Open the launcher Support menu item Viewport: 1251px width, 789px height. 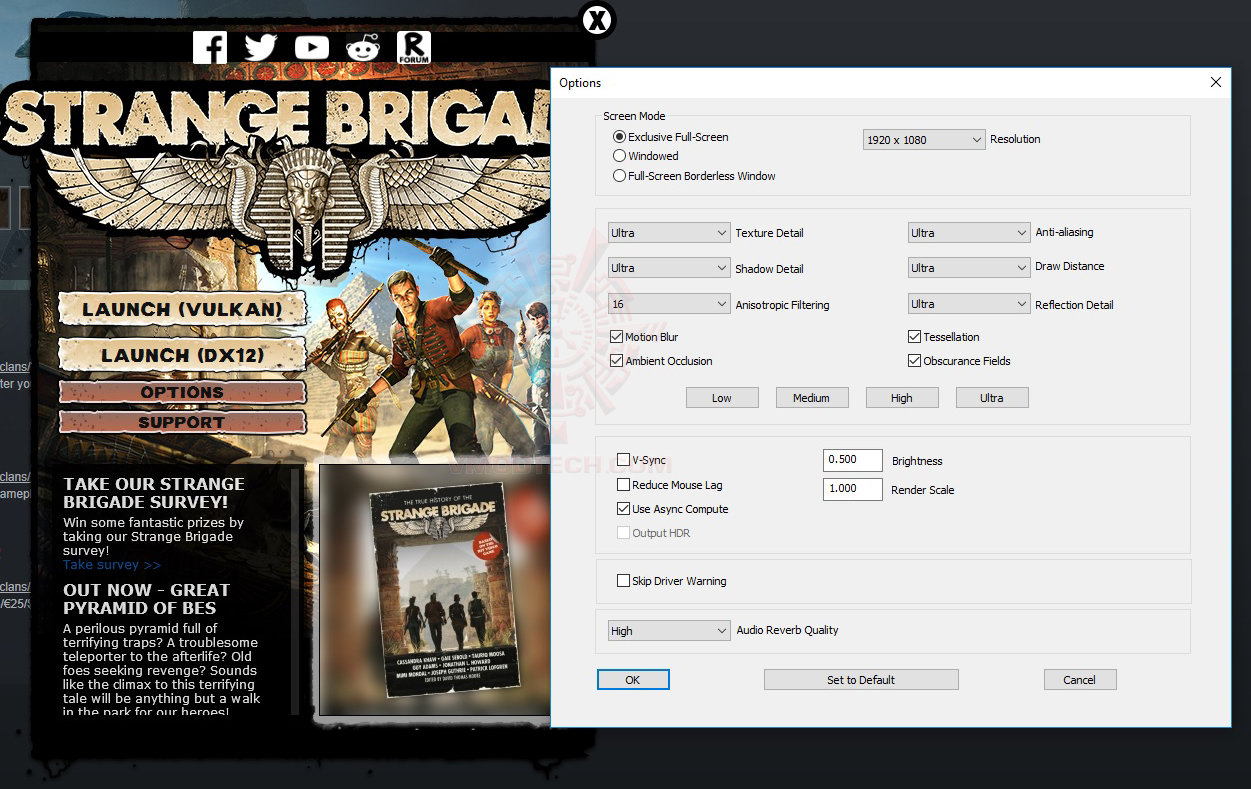point(182,422)
